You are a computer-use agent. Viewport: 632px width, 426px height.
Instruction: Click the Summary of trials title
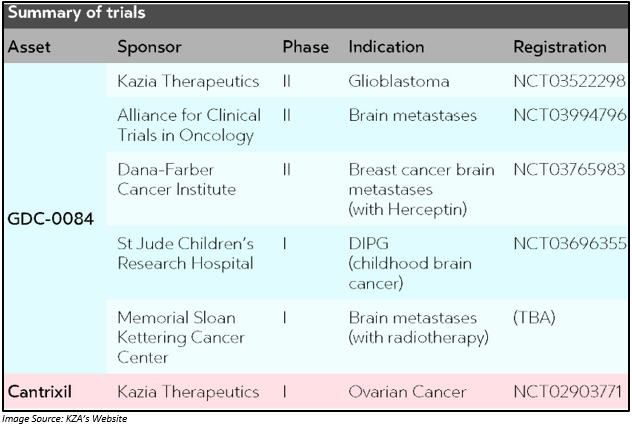pos(77,12)
